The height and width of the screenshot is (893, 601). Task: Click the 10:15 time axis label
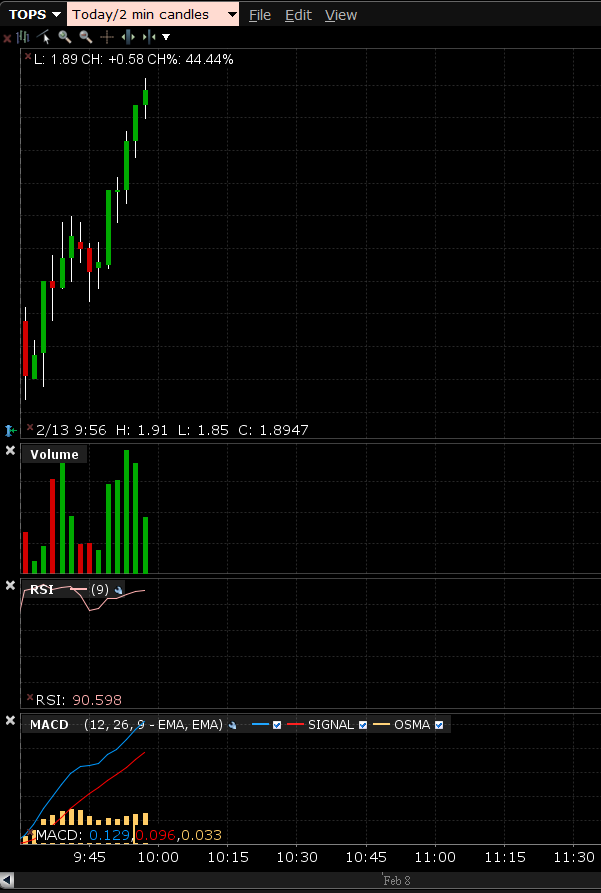(x=227, y=857)
